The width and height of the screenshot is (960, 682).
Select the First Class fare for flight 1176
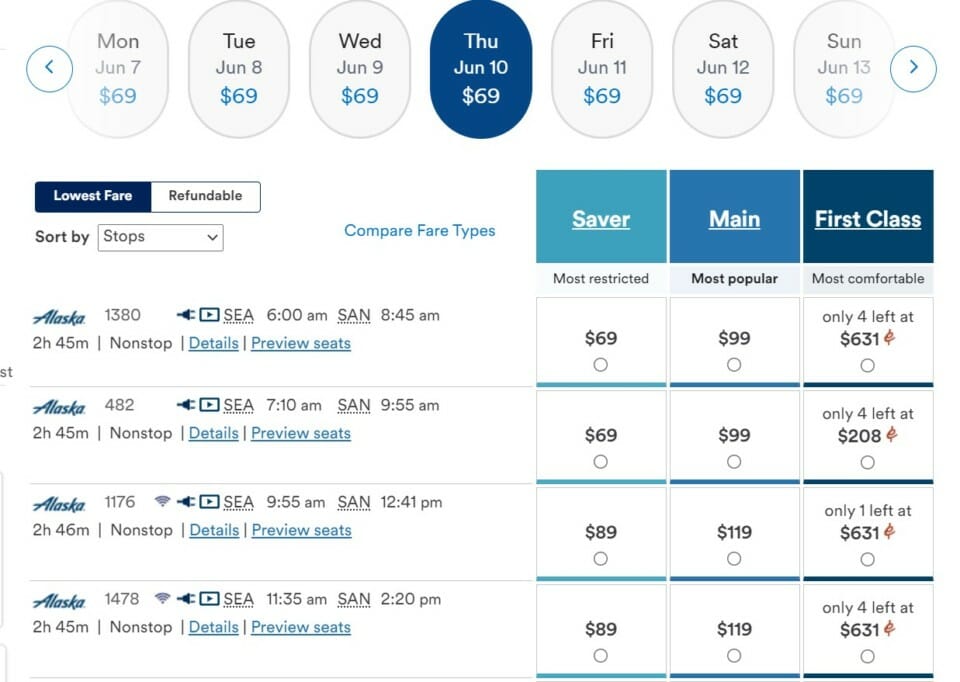pyautogui.click(x=867, y=559)
